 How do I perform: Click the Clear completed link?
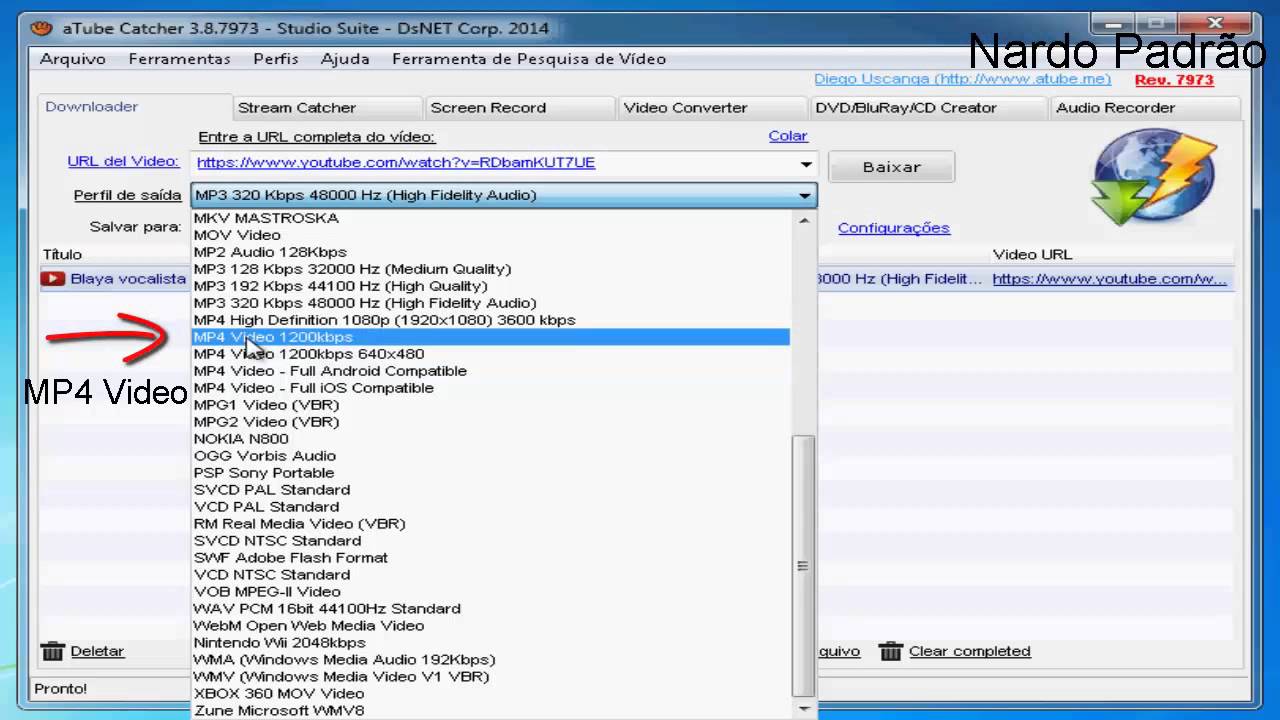[969, 651]
